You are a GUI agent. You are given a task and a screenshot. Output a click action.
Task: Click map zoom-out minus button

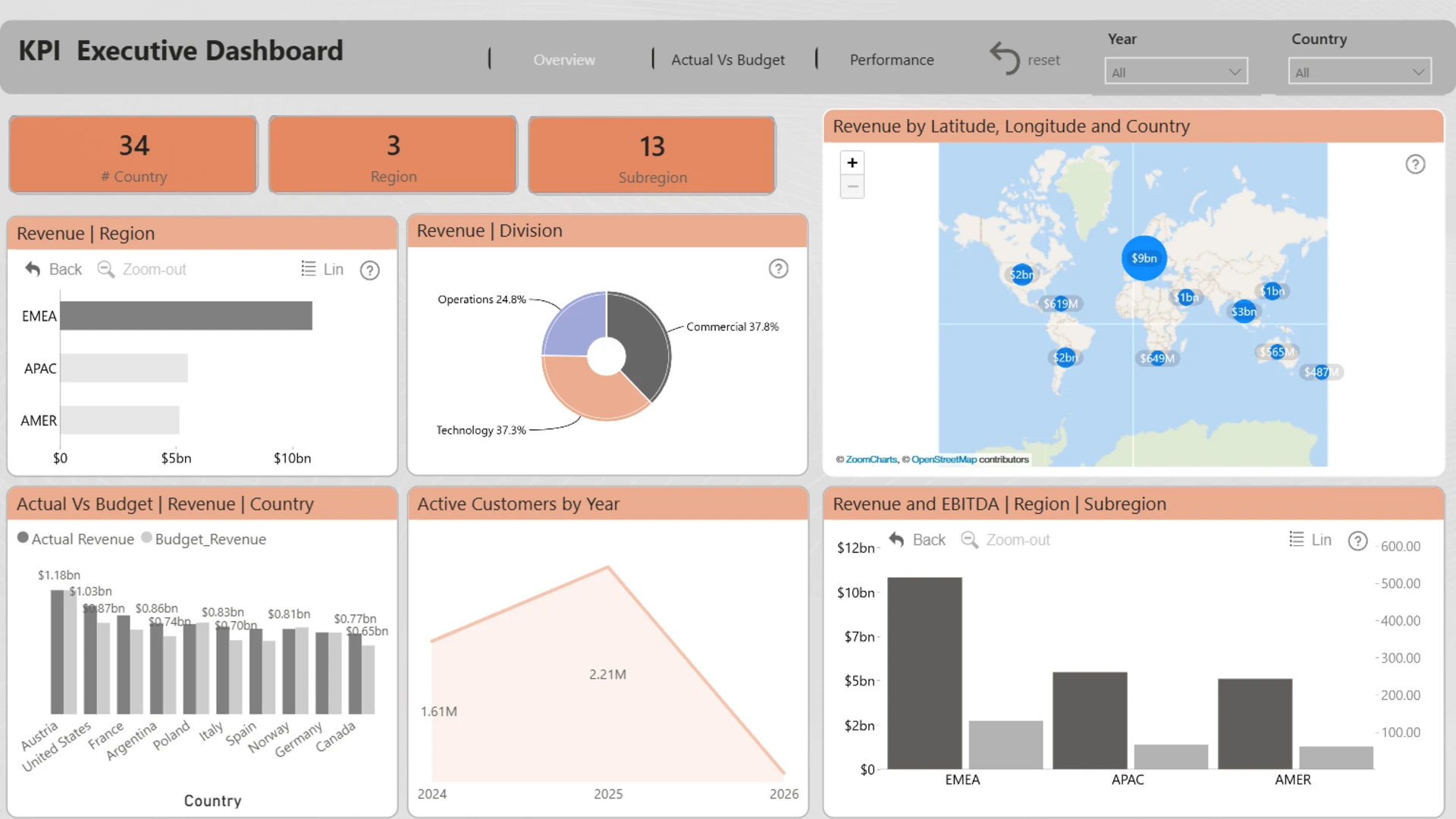click(x=852, y=187)
